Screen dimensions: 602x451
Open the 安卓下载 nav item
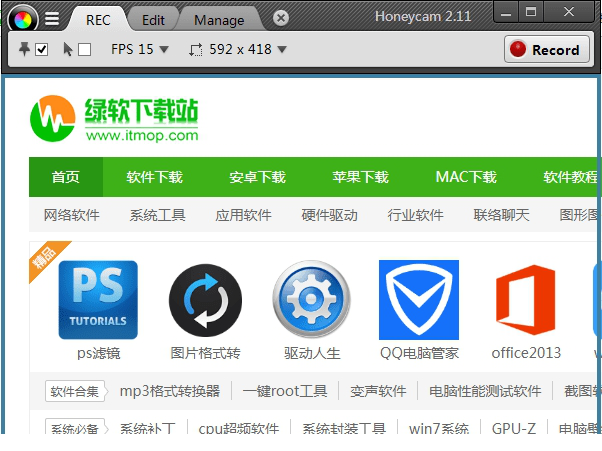click(257, 177)
